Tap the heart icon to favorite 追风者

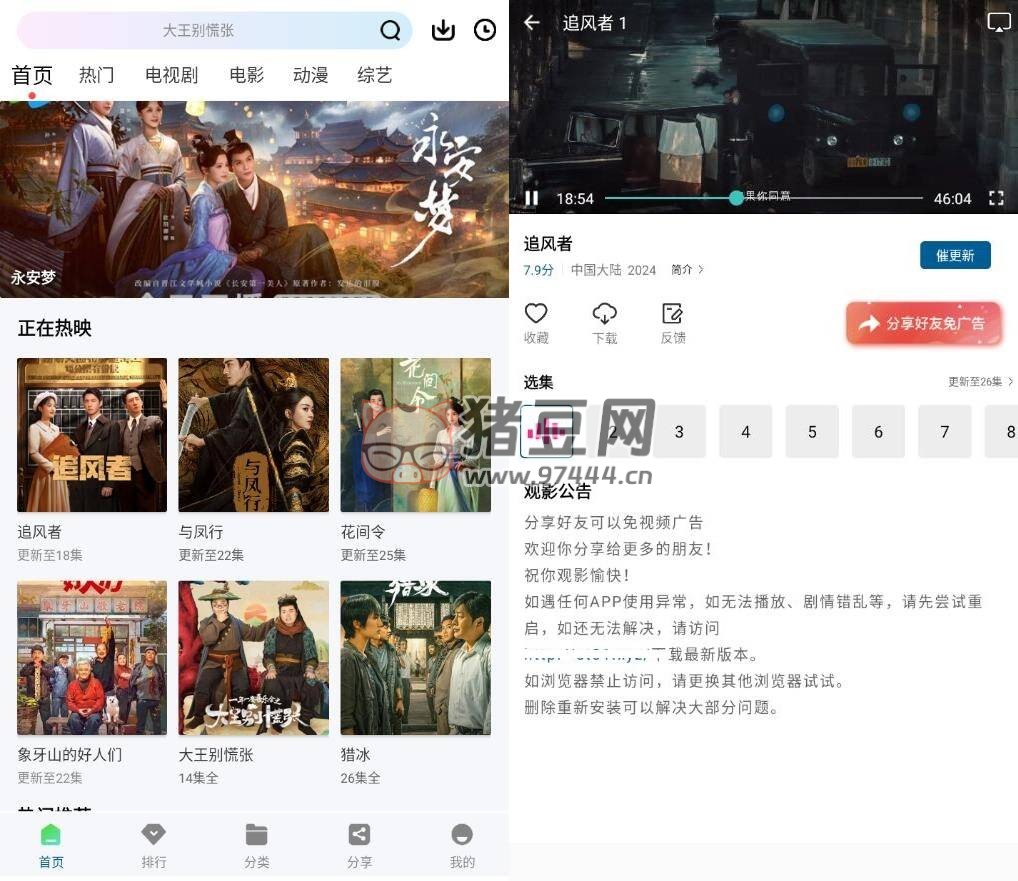(536, 314)
